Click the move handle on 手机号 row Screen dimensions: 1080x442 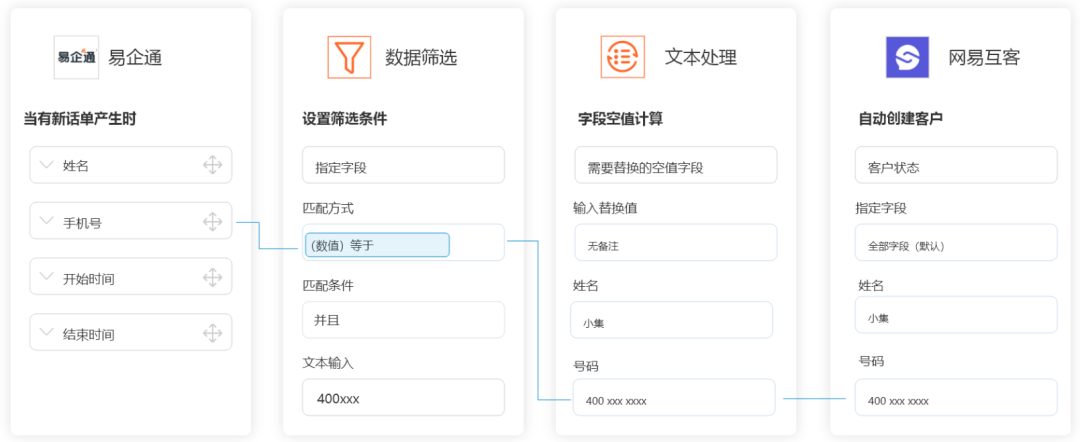point(212,221)
